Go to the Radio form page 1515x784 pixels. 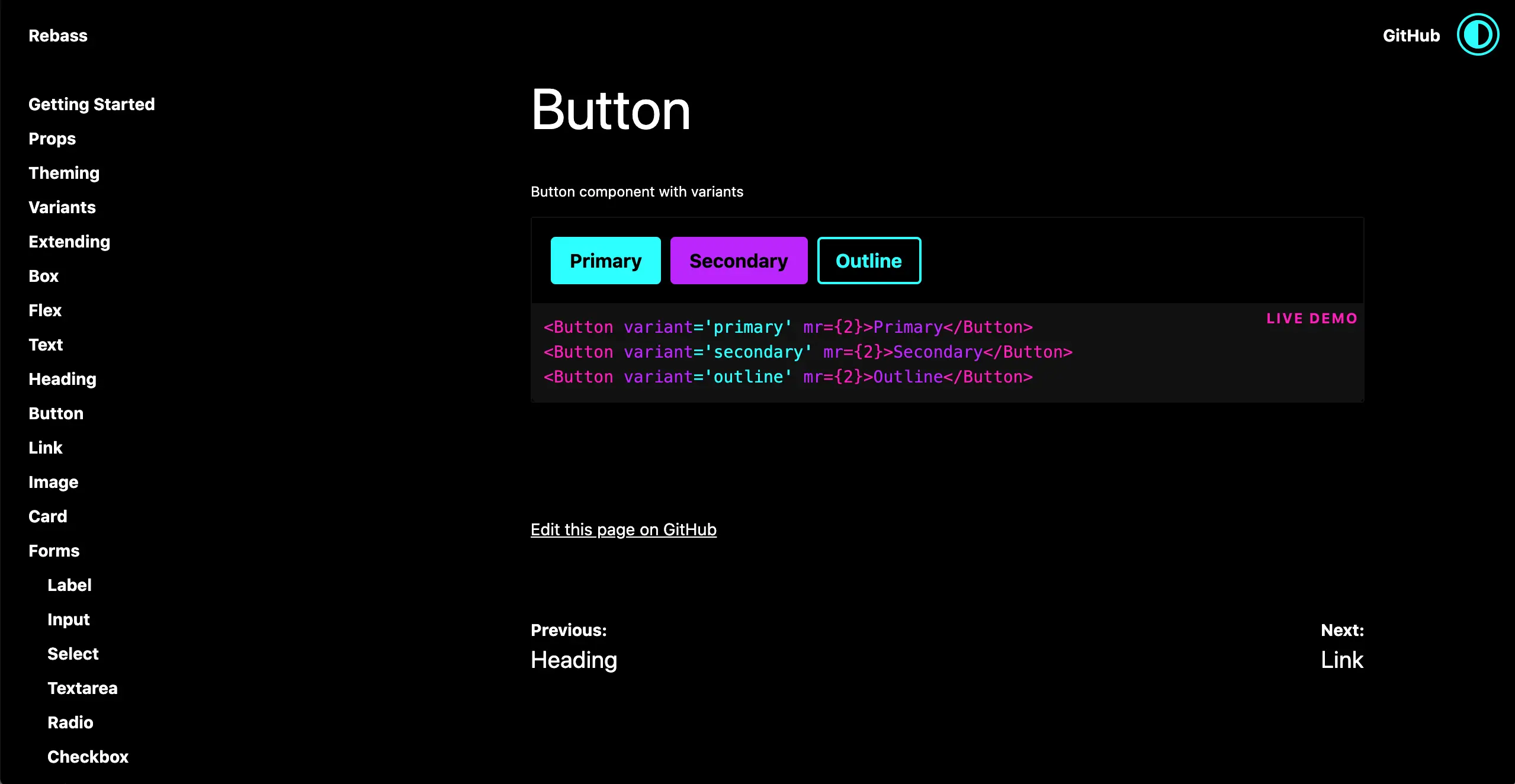(x=70, y=722)
